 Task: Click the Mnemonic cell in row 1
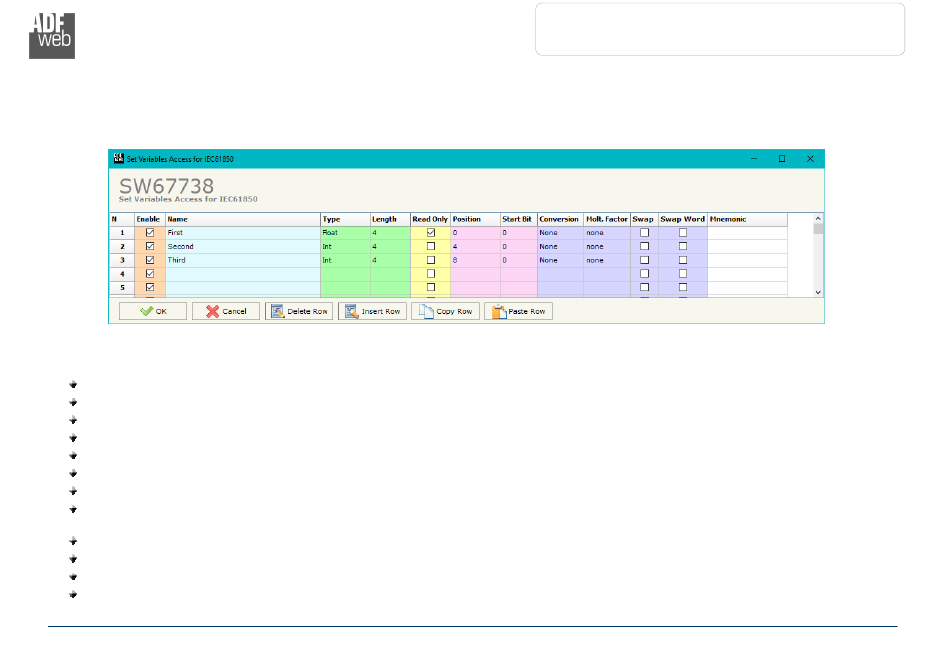pyautogui.click(x=748, y=233)
